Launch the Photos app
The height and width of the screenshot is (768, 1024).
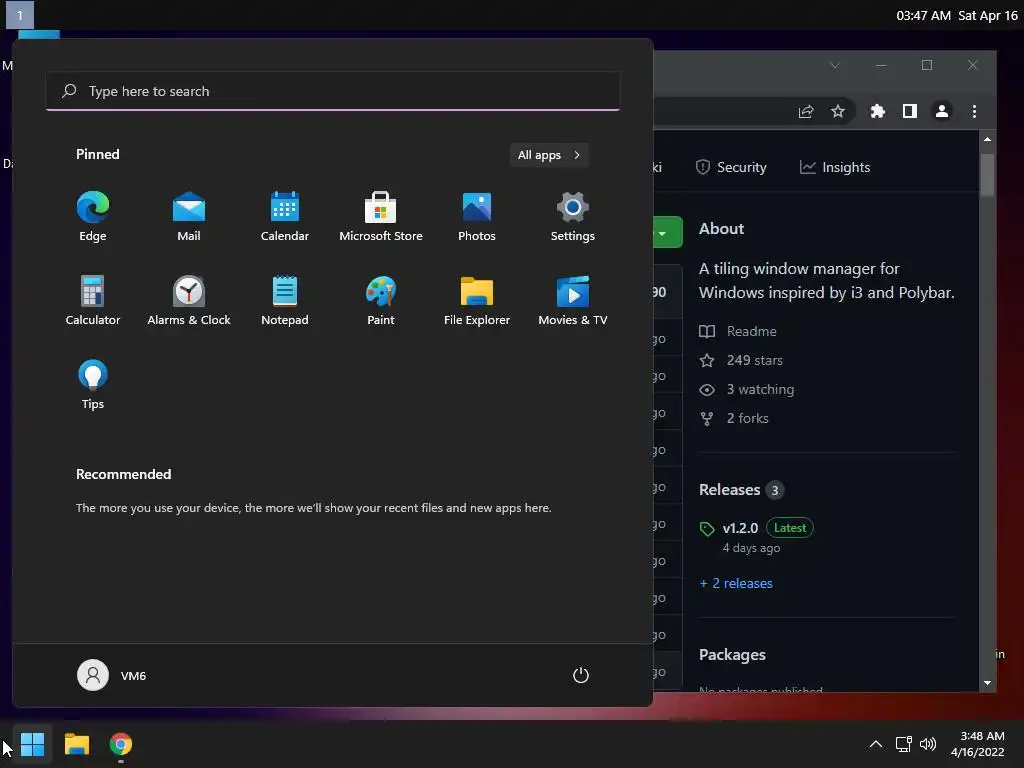pos(477,217)
